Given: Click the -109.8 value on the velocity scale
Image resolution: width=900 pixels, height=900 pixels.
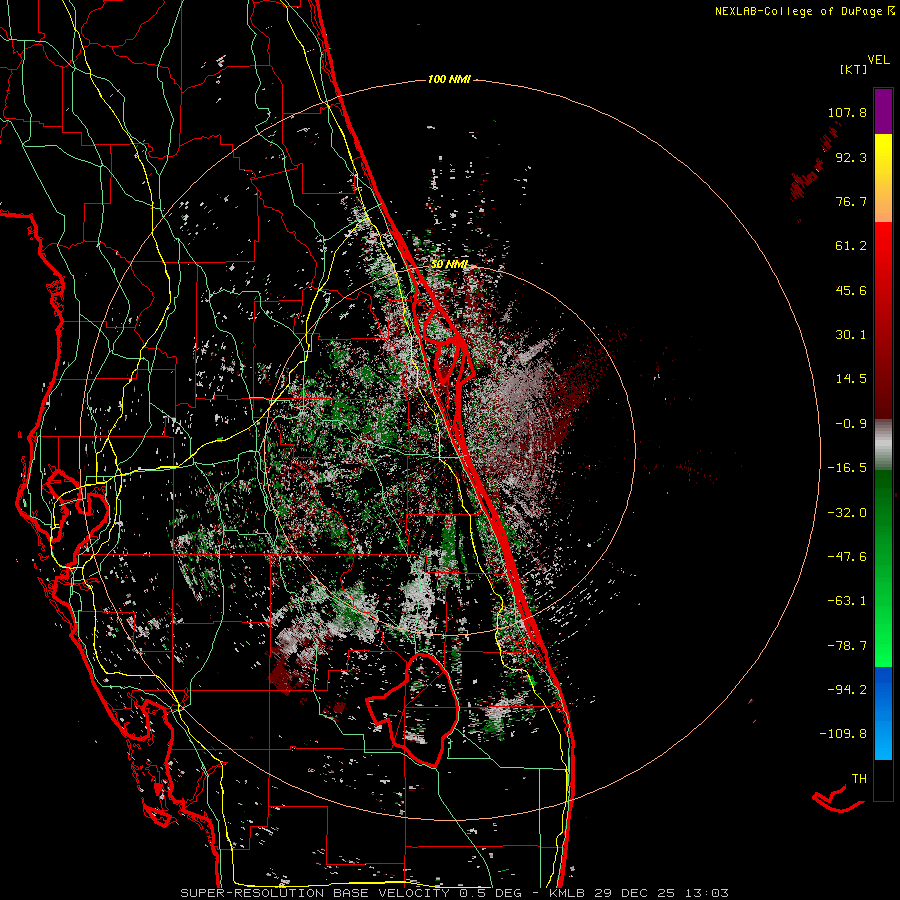Looking at the screenshot, I should pos(843,734).
